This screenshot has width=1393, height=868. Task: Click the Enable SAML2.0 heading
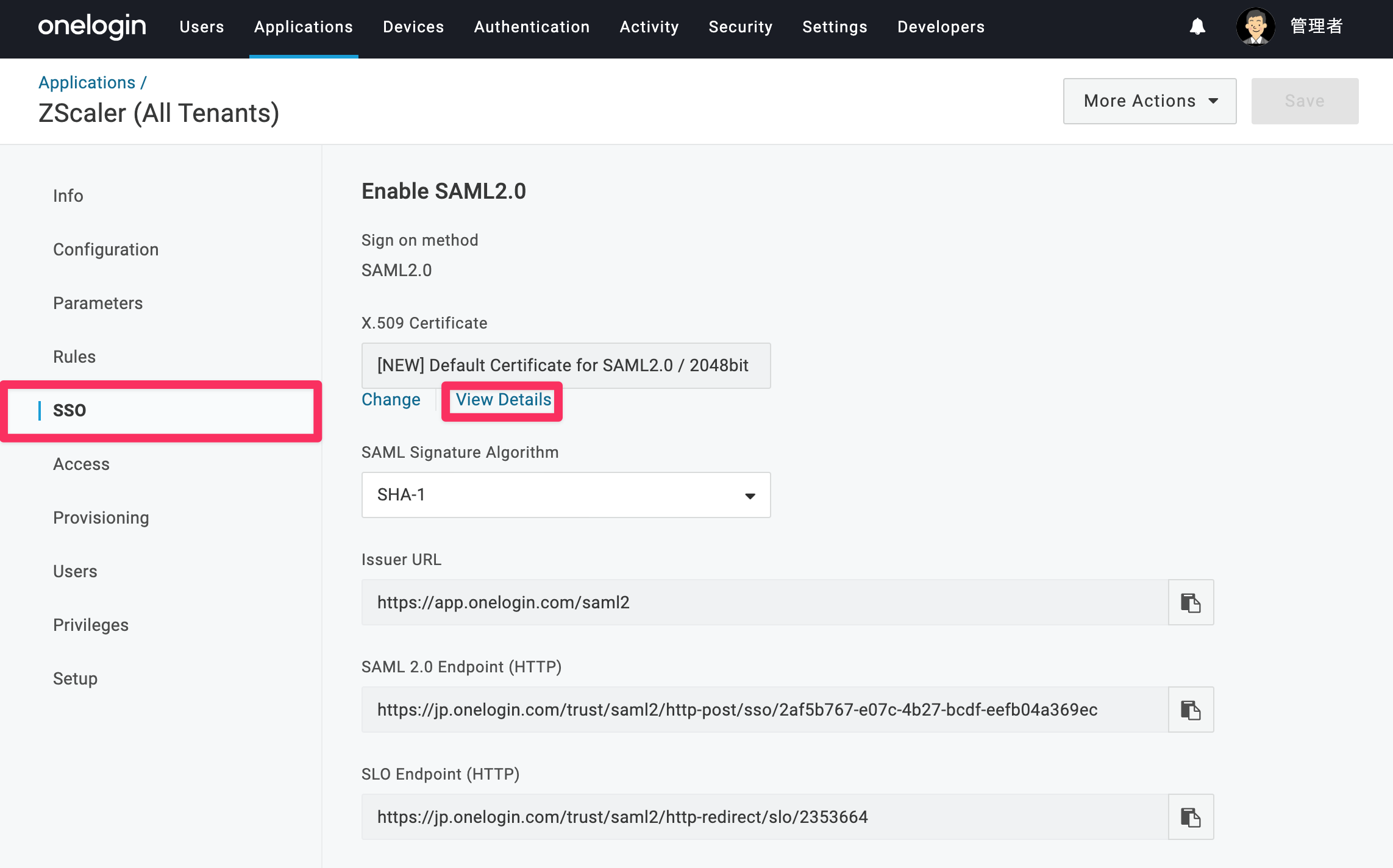point(444,191)
